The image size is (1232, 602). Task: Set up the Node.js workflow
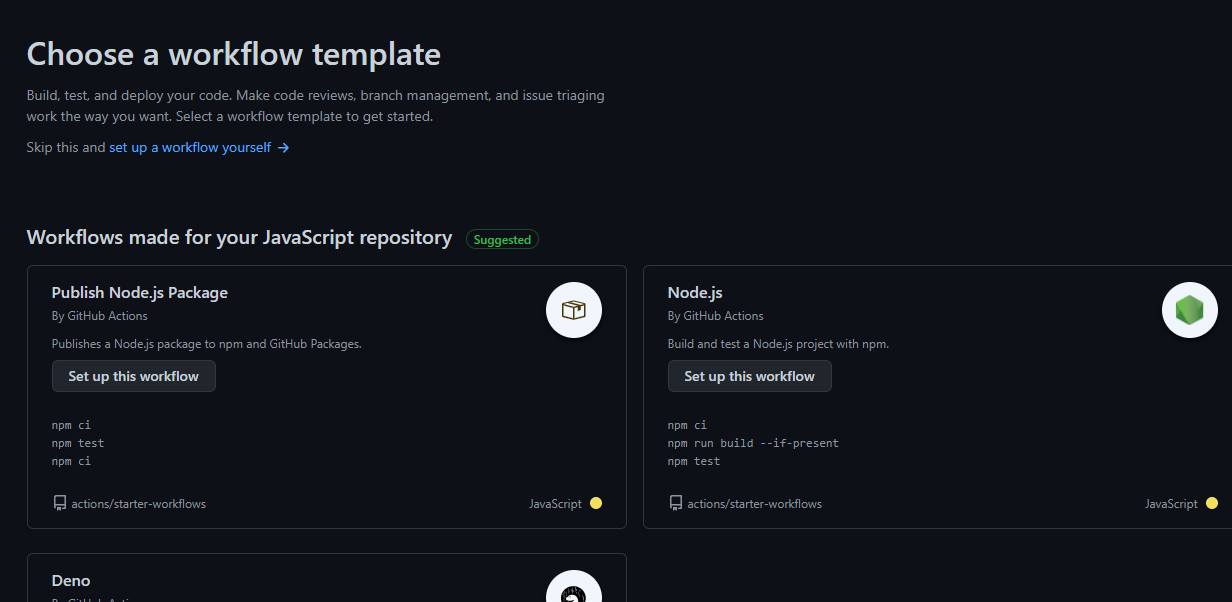[x=750, y=376]
